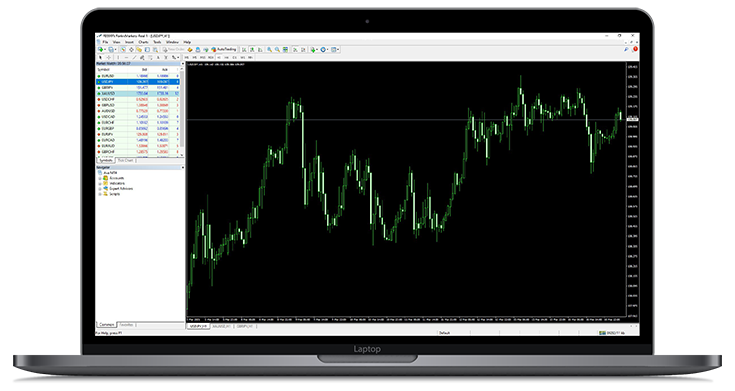Toggle Chart Shift icon

(303, 49)
